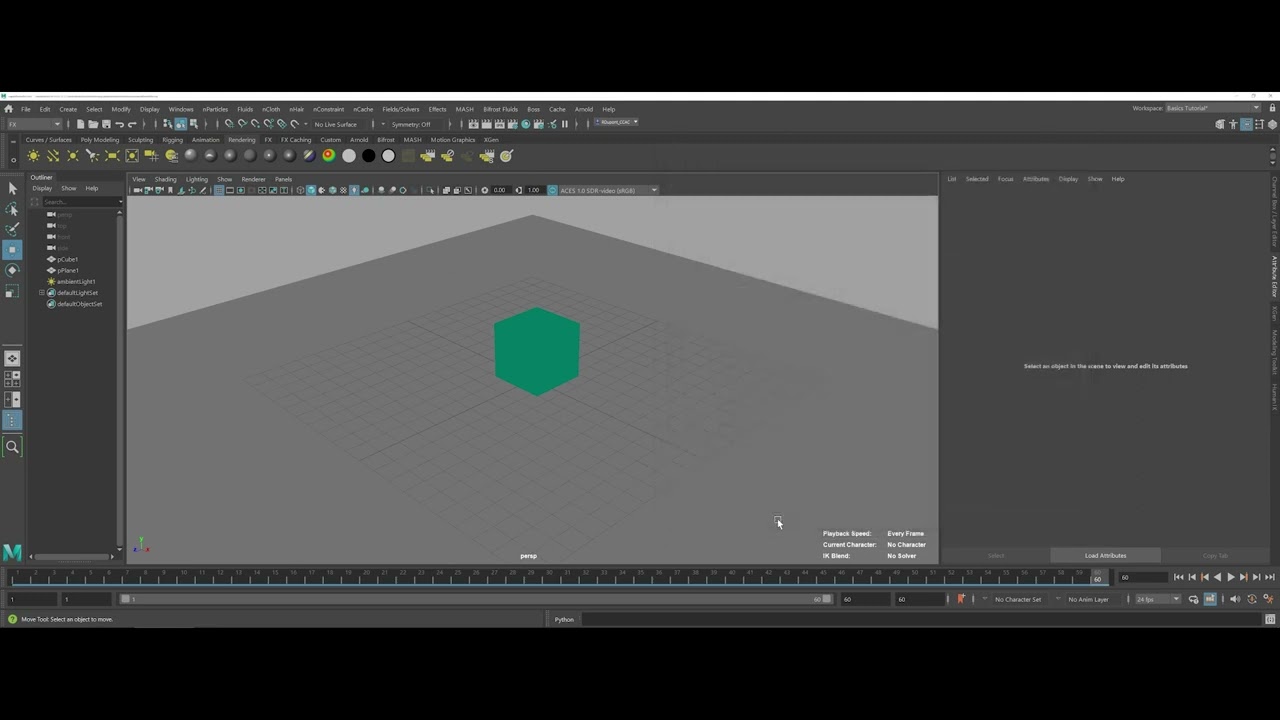Click the play backwards button
The width and height of the screenshot is (1280, 720).
coord(1217,577)
